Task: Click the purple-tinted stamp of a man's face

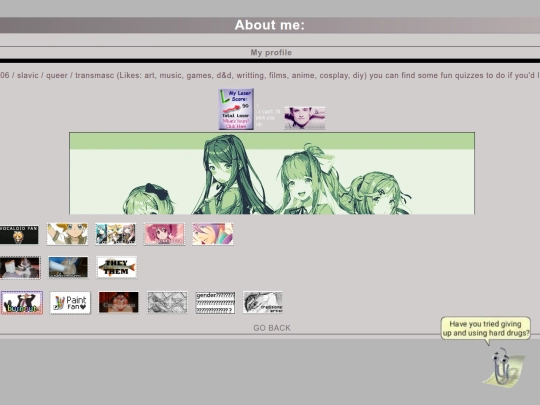Action: point(304,118)
